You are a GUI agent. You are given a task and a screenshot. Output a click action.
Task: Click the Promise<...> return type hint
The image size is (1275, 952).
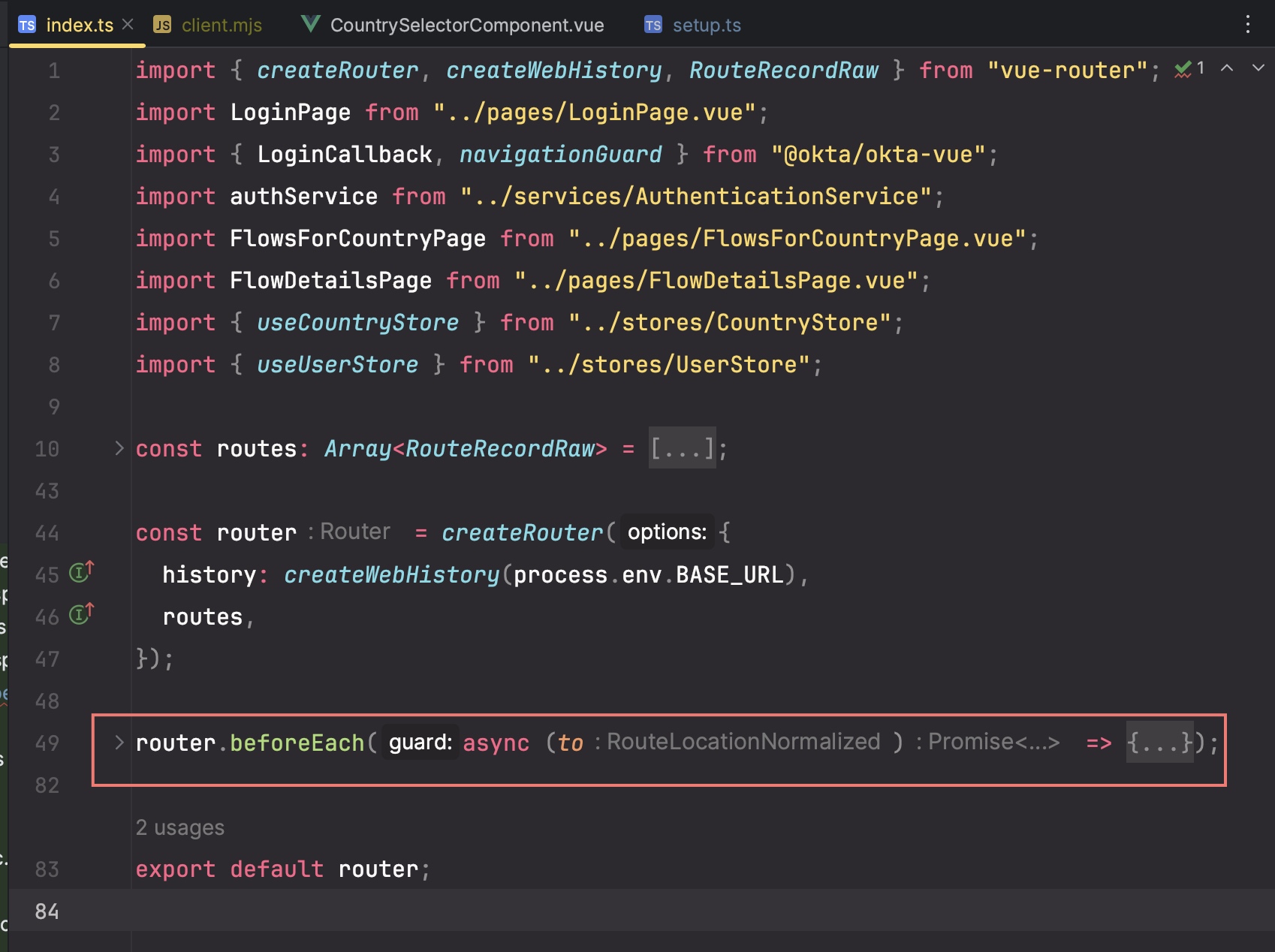(x=987, y=742)
